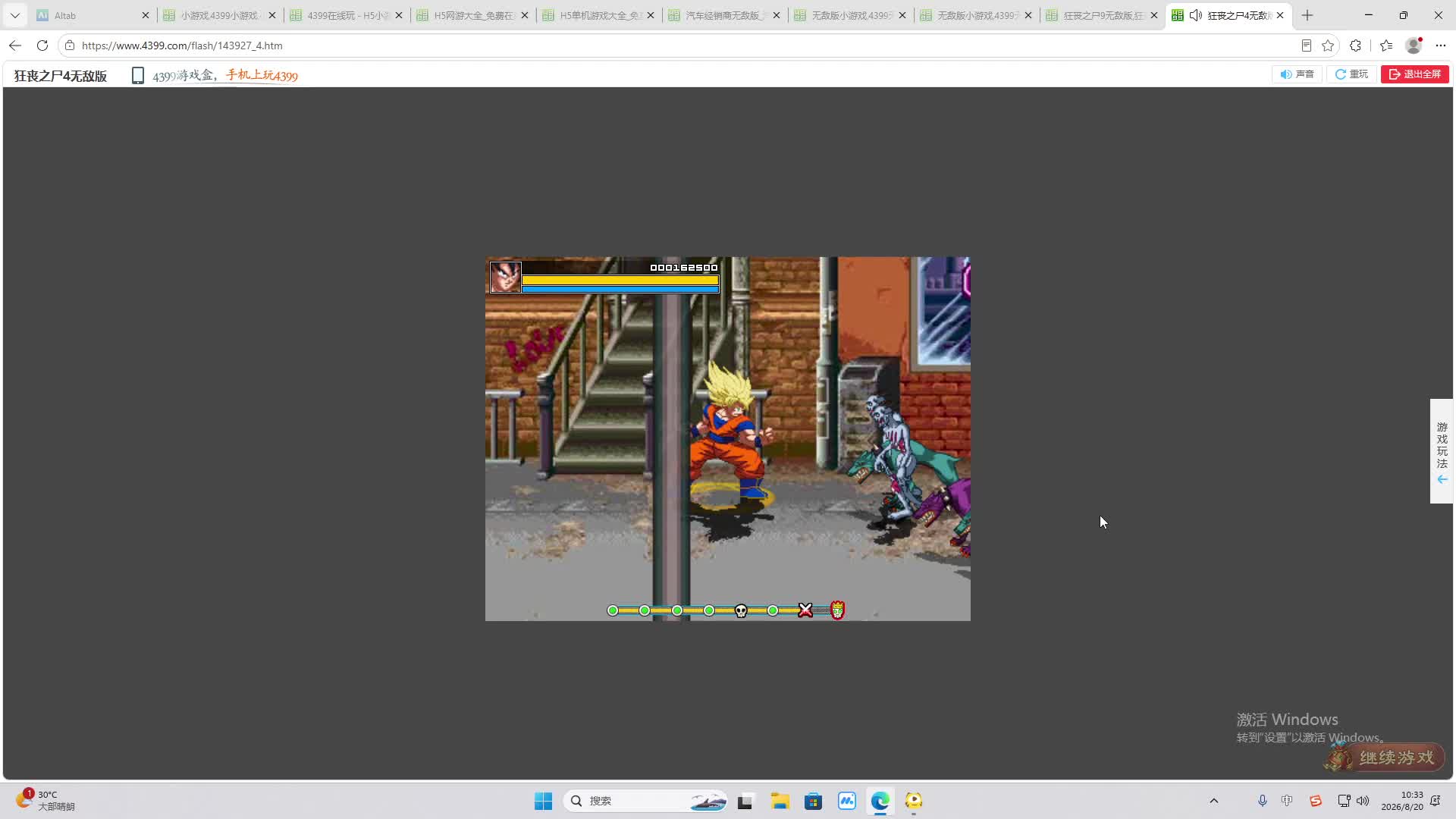The height and width of the screenshot is (819, 1456).
Task: Click the player portrait in game HUD
Action: tap(506, 277)
